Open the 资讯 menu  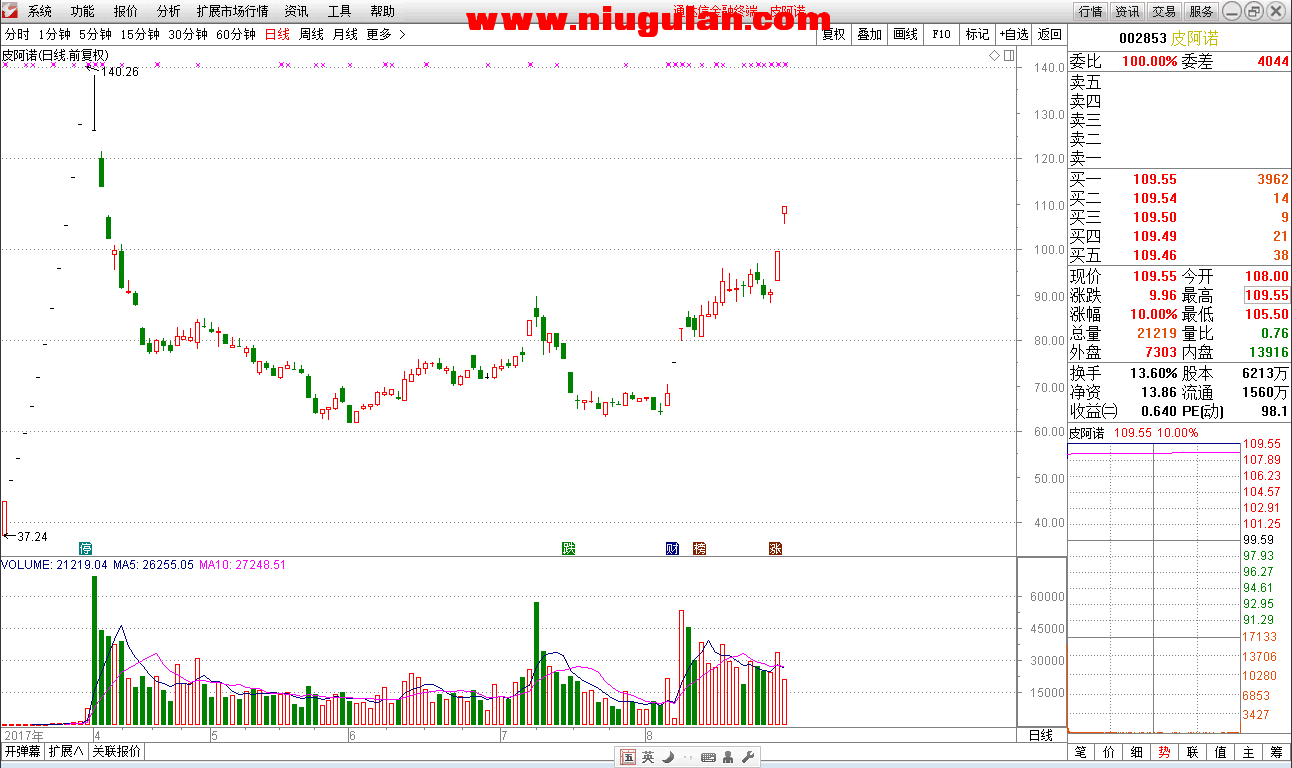[296, 12]
